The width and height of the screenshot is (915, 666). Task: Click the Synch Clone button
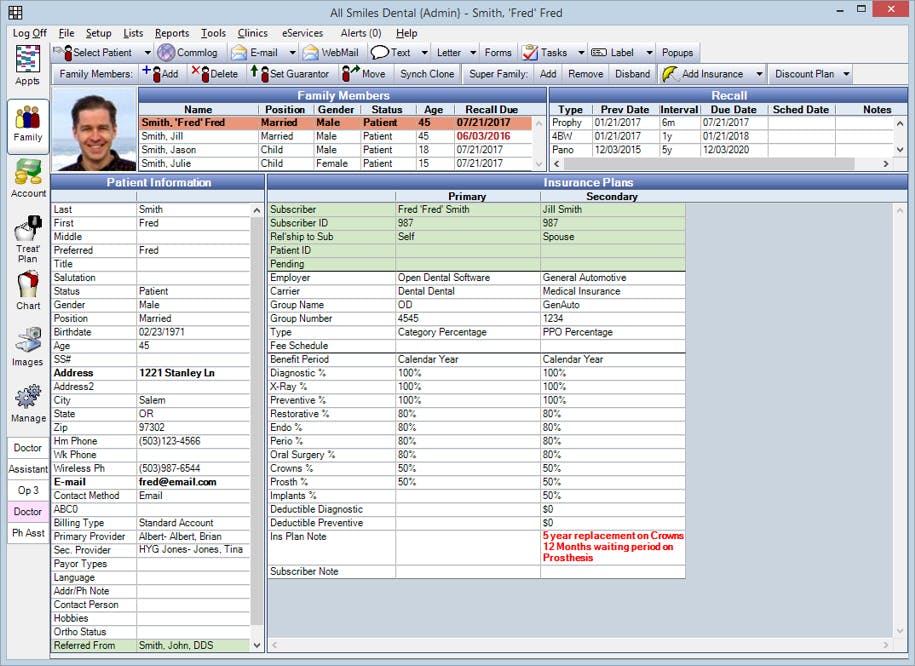(x=427, y=74)
